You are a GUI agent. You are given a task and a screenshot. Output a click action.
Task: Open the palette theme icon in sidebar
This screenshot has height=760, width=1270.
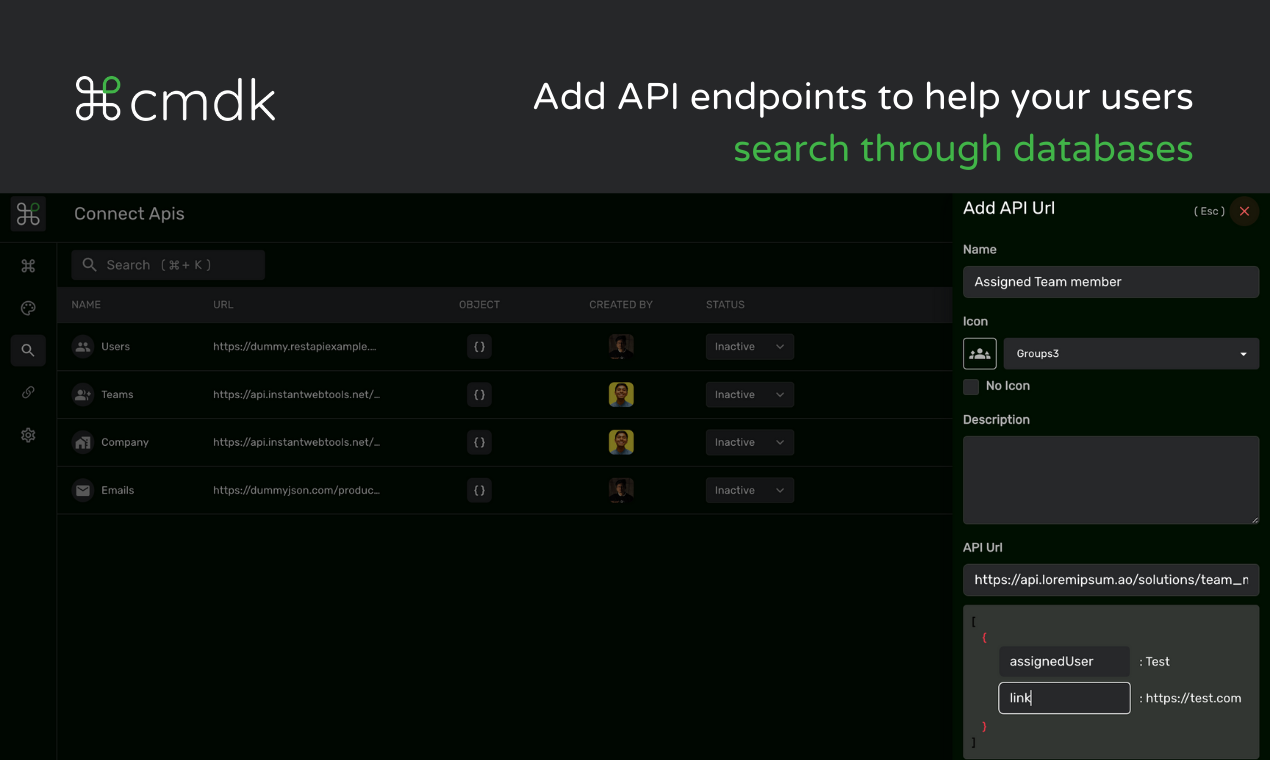coord(28,308)
